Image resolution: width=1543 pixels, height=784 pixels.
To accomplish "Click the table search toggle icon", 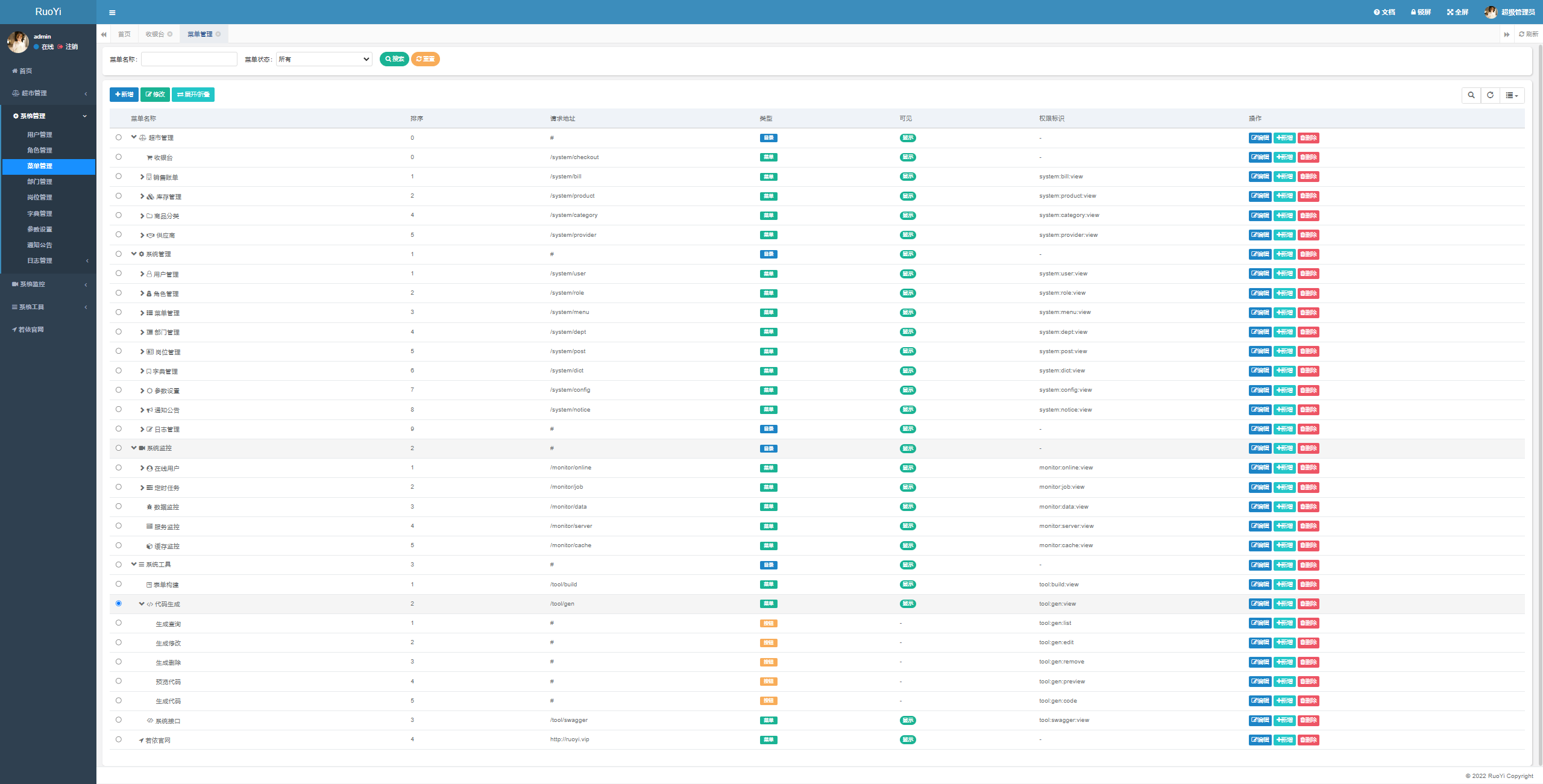I will coord(1471,95).
